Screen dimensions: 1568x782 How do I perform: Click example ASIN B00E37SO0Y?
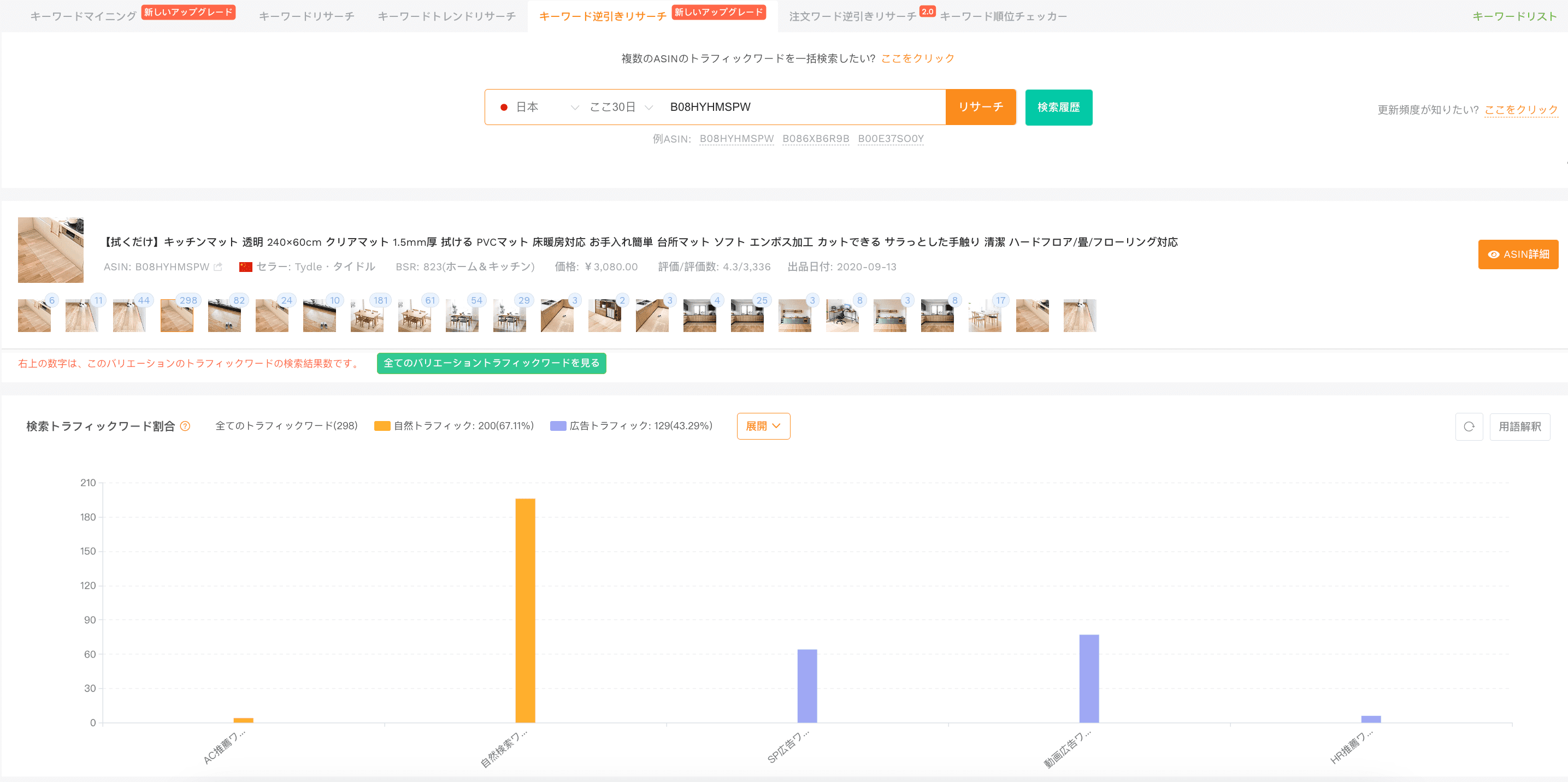891,139
